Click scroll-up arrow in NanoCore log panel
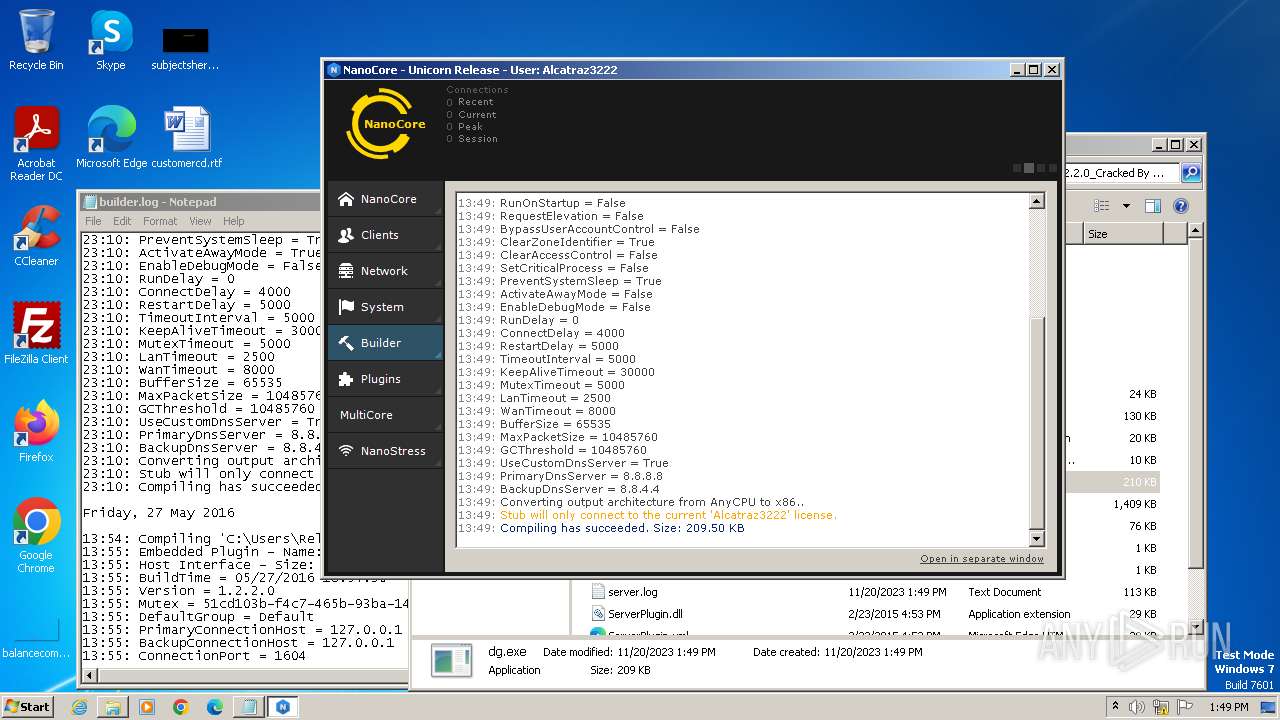The height and width of the screenshot is (720, 1280). tap(1036, 201)
